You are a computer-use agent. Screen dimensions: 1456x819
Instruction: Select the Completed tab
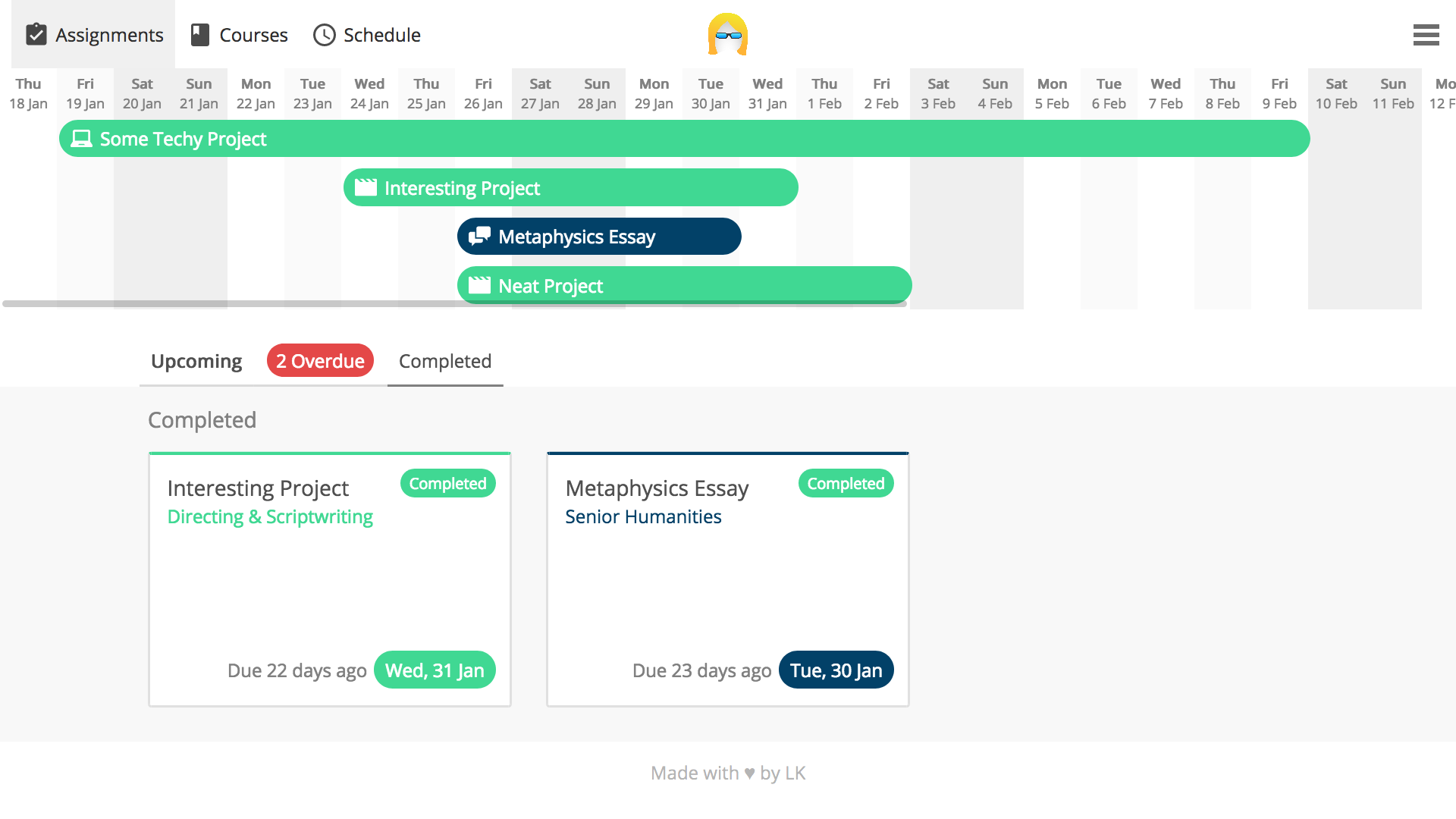[x=445, y=361]
